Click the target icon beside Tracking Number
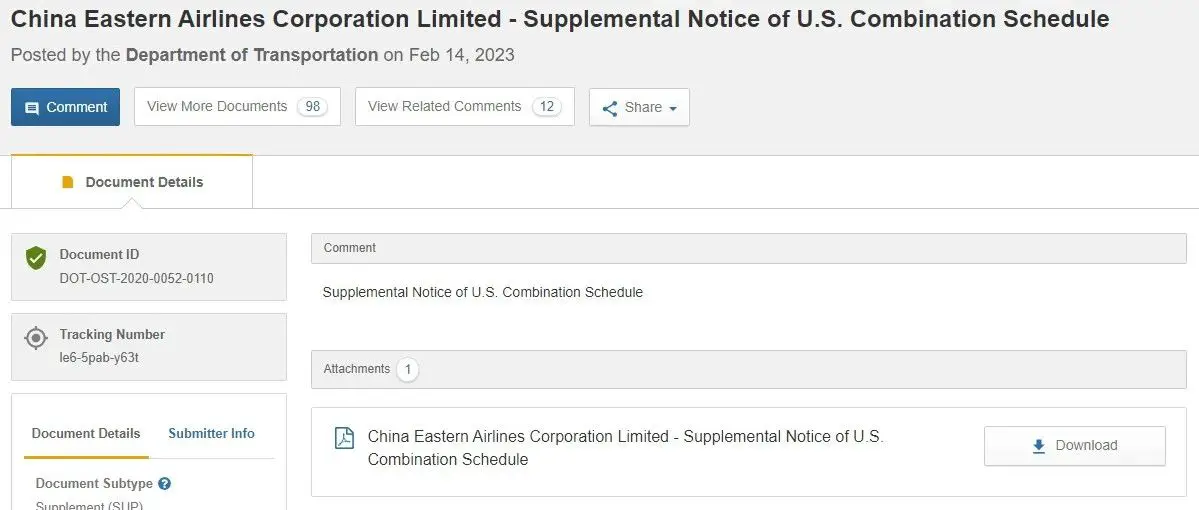The height and width of the screenshot is (510, 1199). (36, 338)
